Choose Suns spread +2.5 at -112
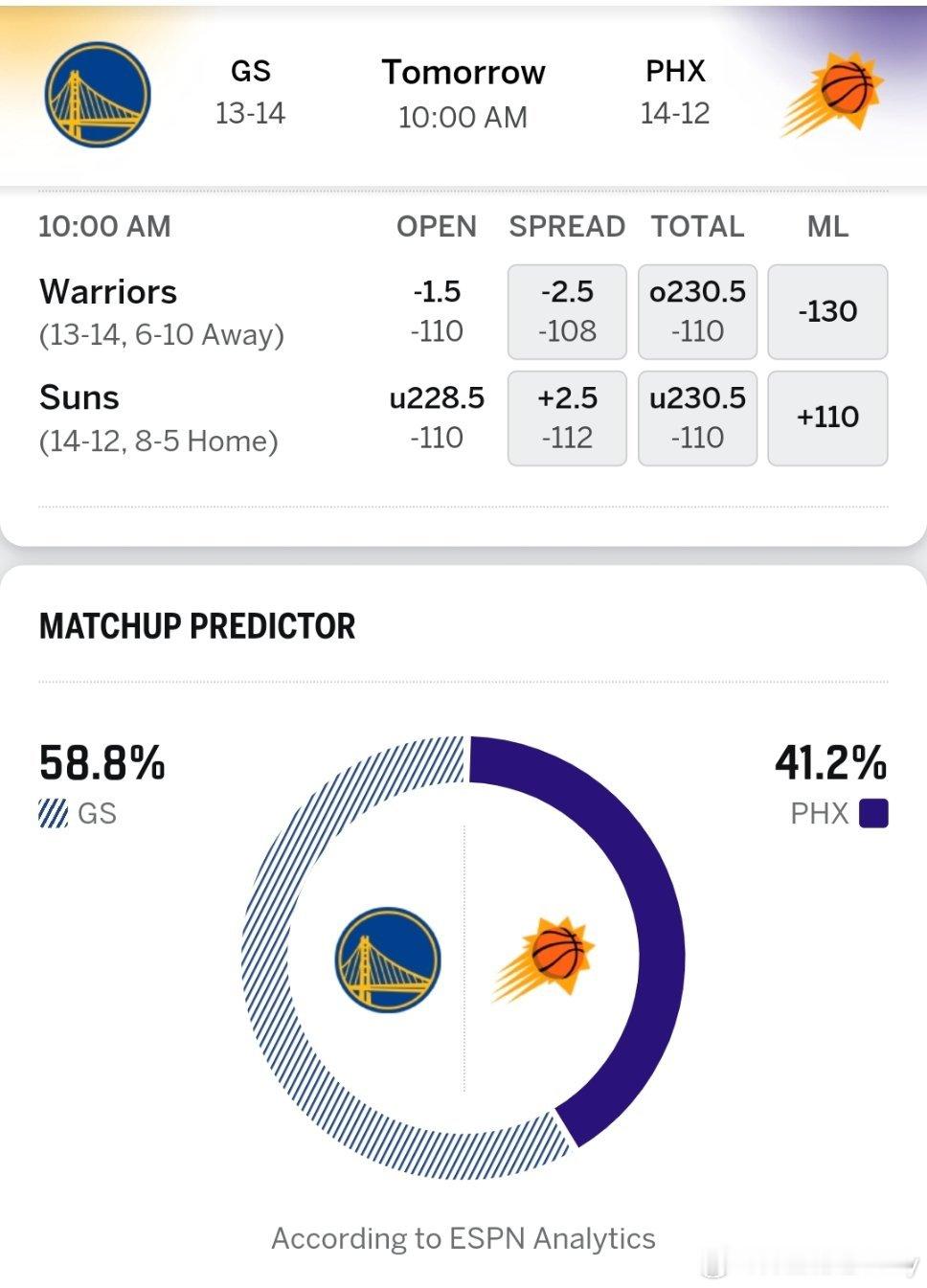 (x=567, y=418)
